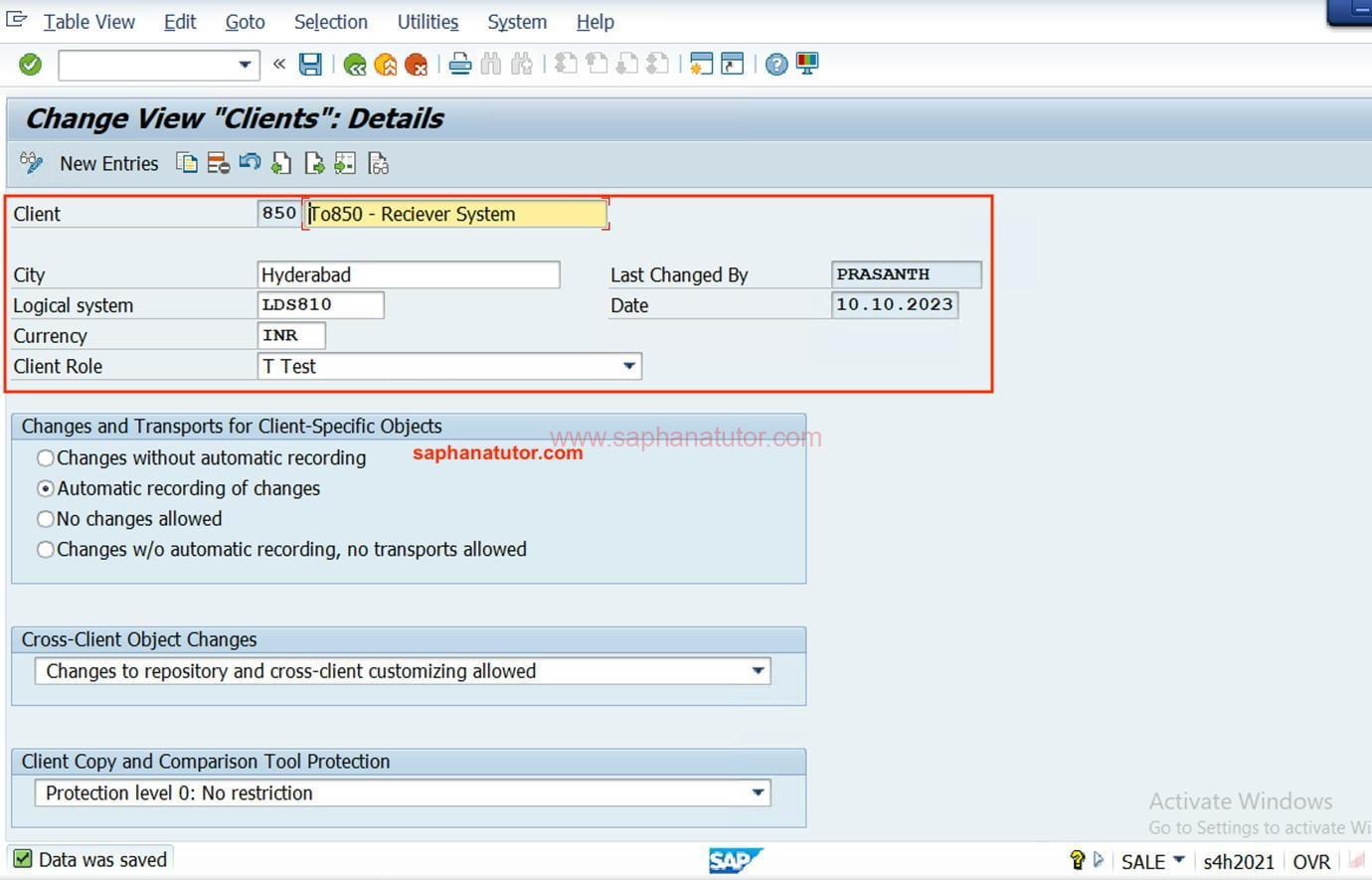
Task: Click the red Cancel icon
Action: pos(417,65)
